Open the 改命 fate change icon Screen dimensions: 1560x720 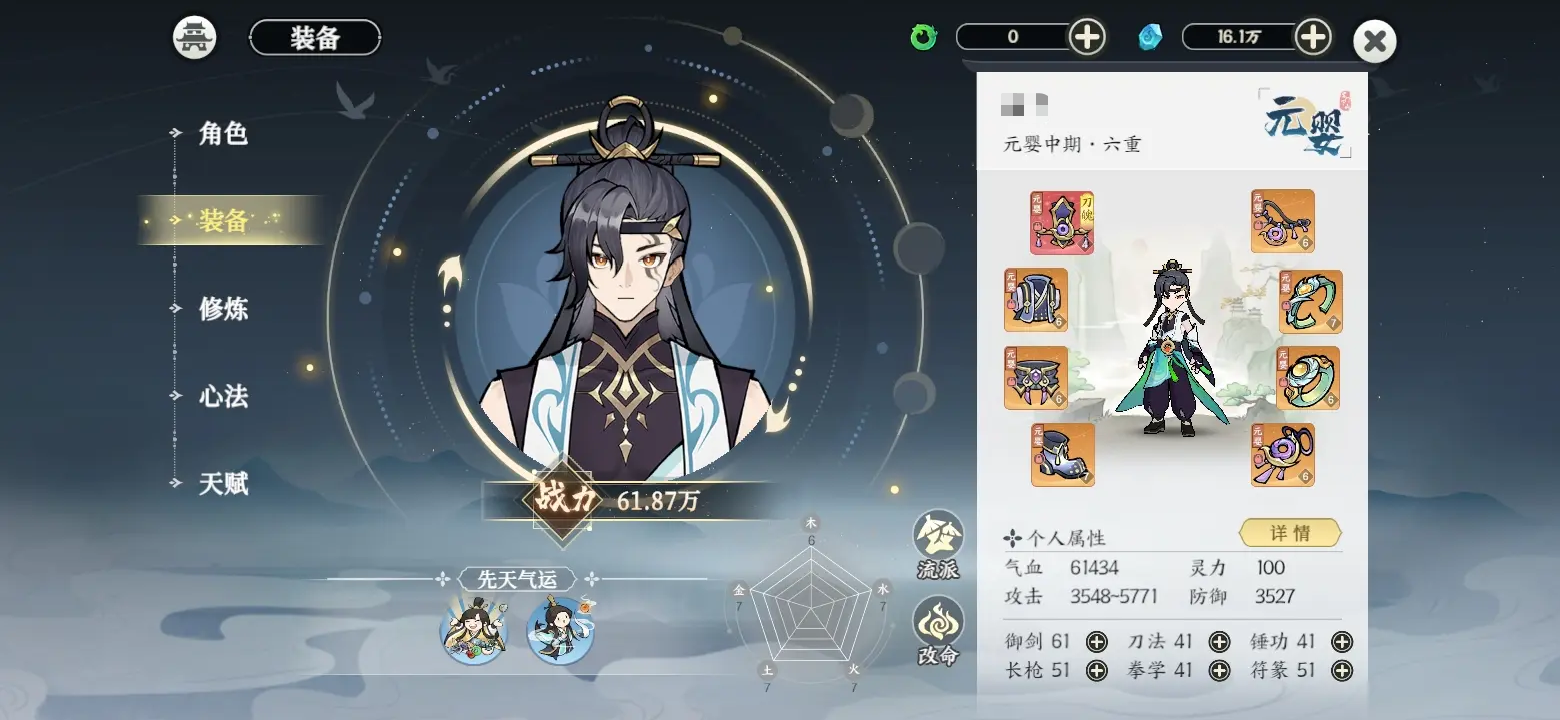[938, 632]
